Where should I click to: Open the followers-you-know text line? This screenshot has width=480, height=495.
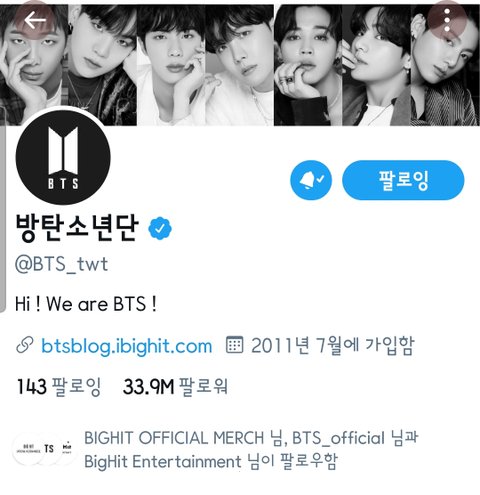251,450
